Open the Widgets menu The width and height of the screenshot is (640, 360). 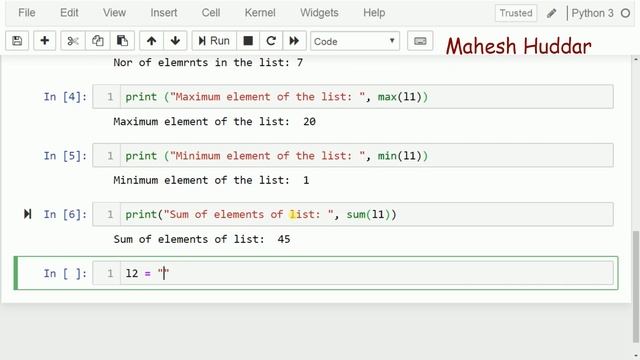point(319,13)
